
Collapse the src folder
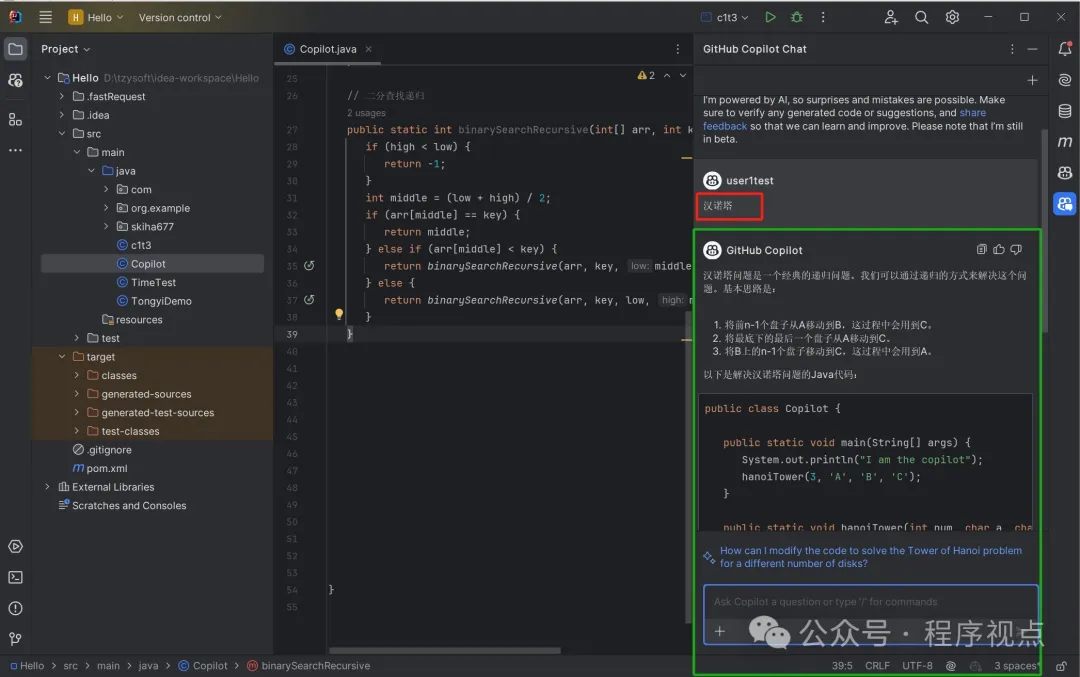(x=62, y=134)
